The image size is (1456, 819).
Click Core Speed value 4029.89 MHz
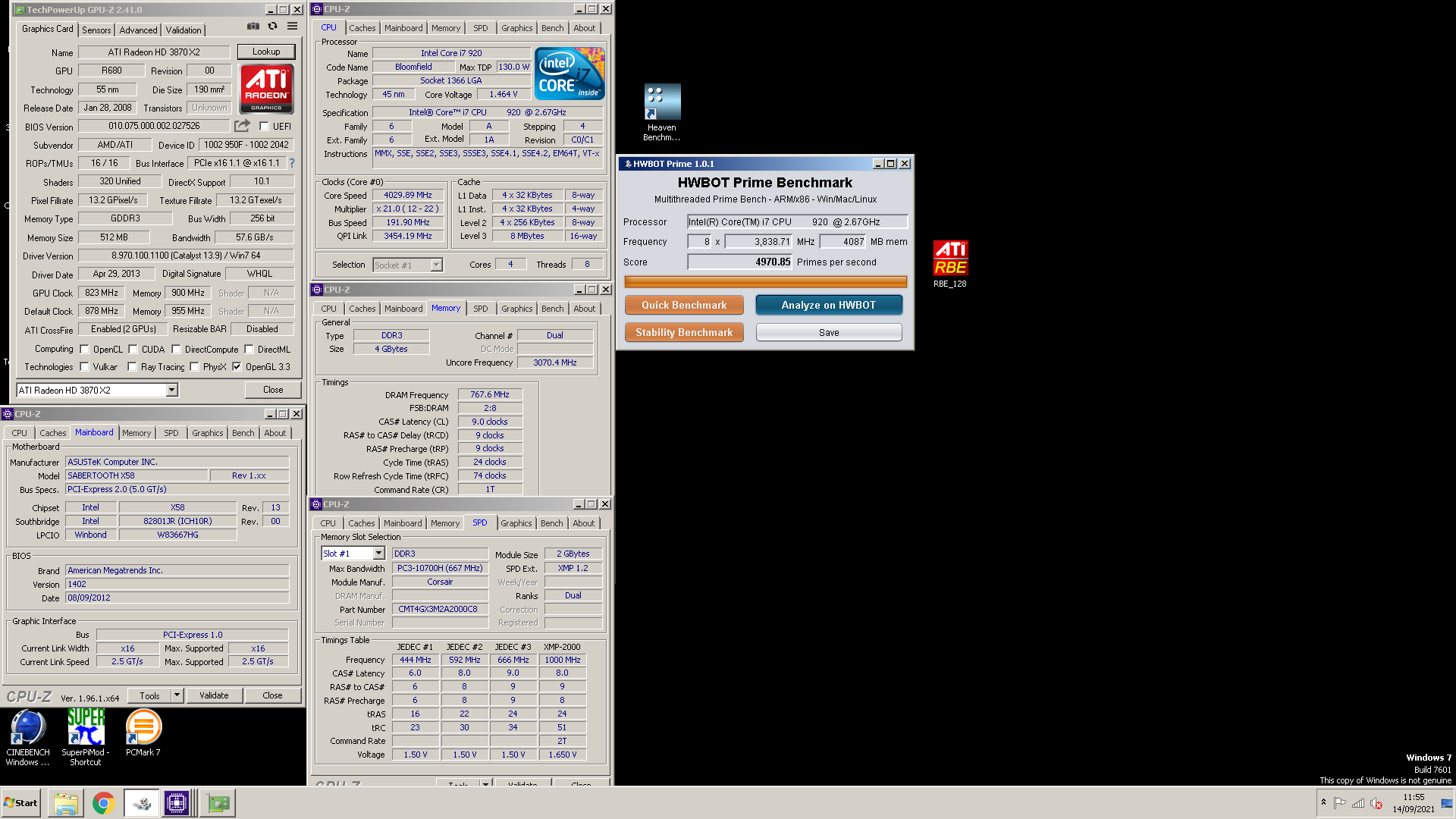pyautogui.click(x=407, y=195)
